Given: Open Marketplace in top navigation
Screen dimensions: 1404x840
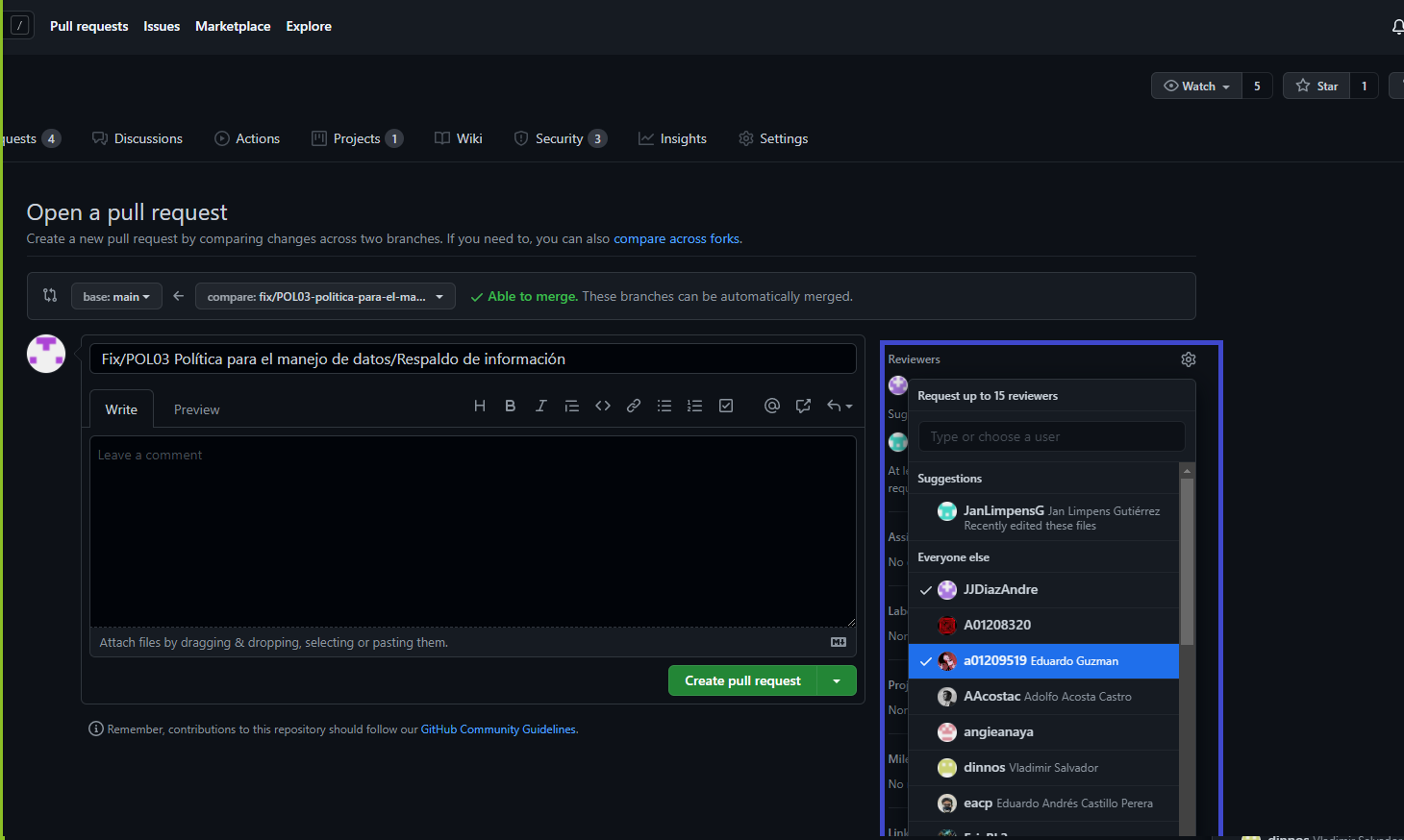Looking at the screenshot, I should pyautogui.click(x=233, y=26).
